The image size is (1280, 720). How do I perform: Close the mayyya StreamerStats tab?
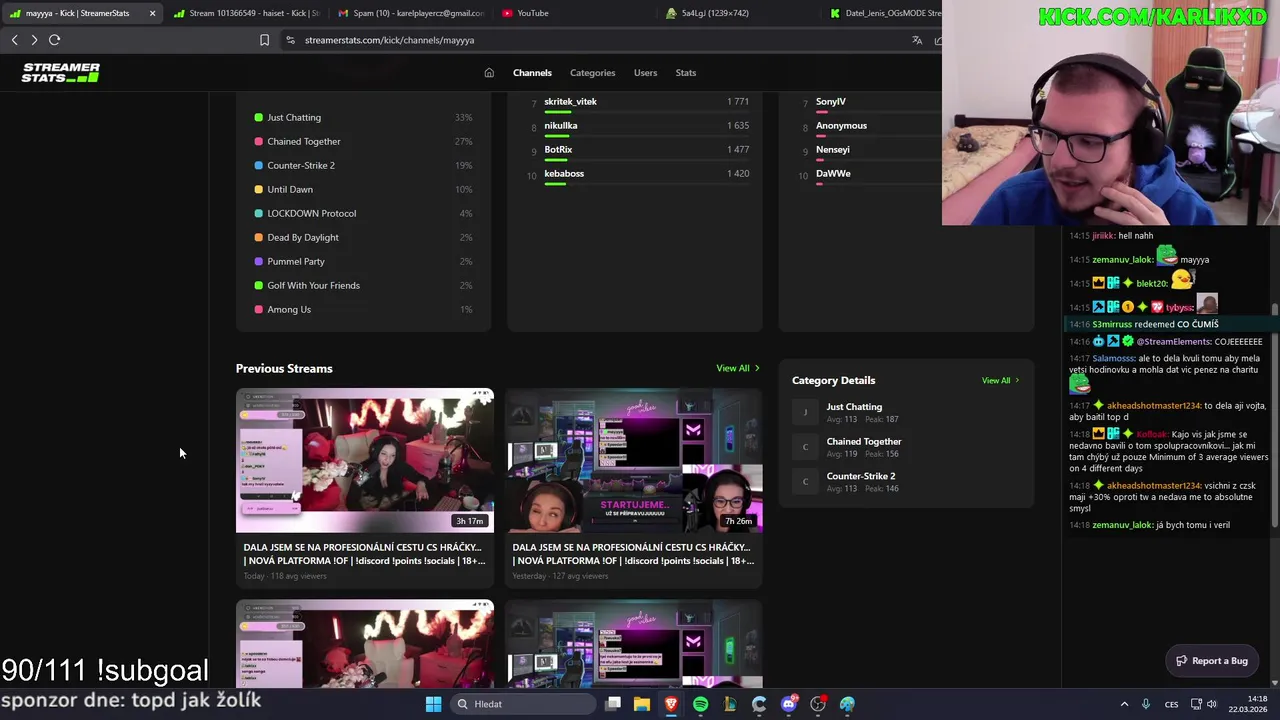pyautogui.click(x=152, y=13)
